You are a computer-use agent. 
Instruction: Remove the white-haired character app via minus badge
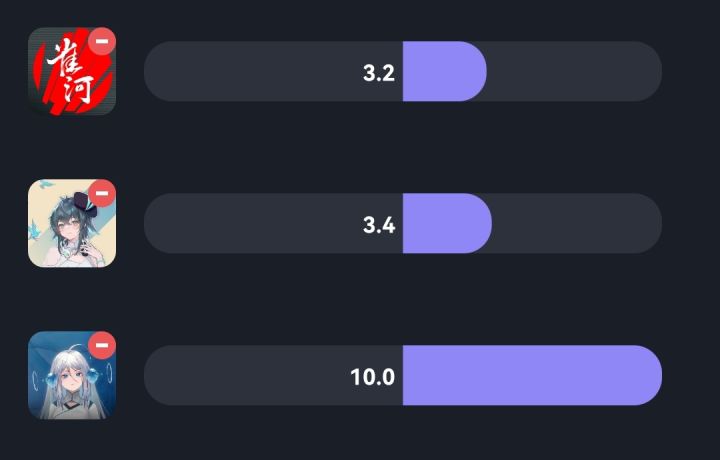pyautogui.click(x=102, y=345)
